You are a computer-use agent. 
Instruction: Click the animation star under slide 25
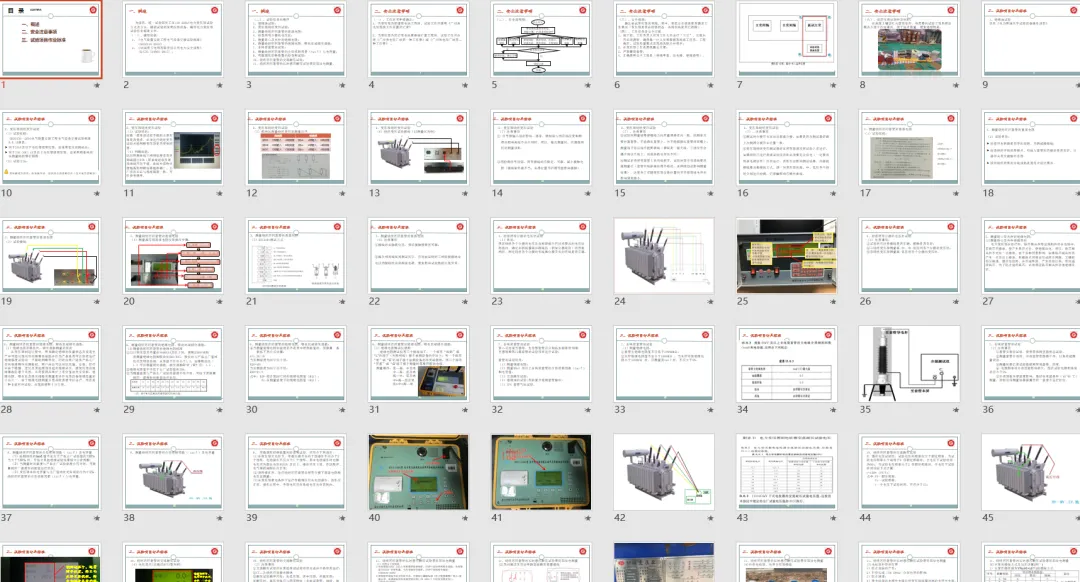[x=833, y=302]
